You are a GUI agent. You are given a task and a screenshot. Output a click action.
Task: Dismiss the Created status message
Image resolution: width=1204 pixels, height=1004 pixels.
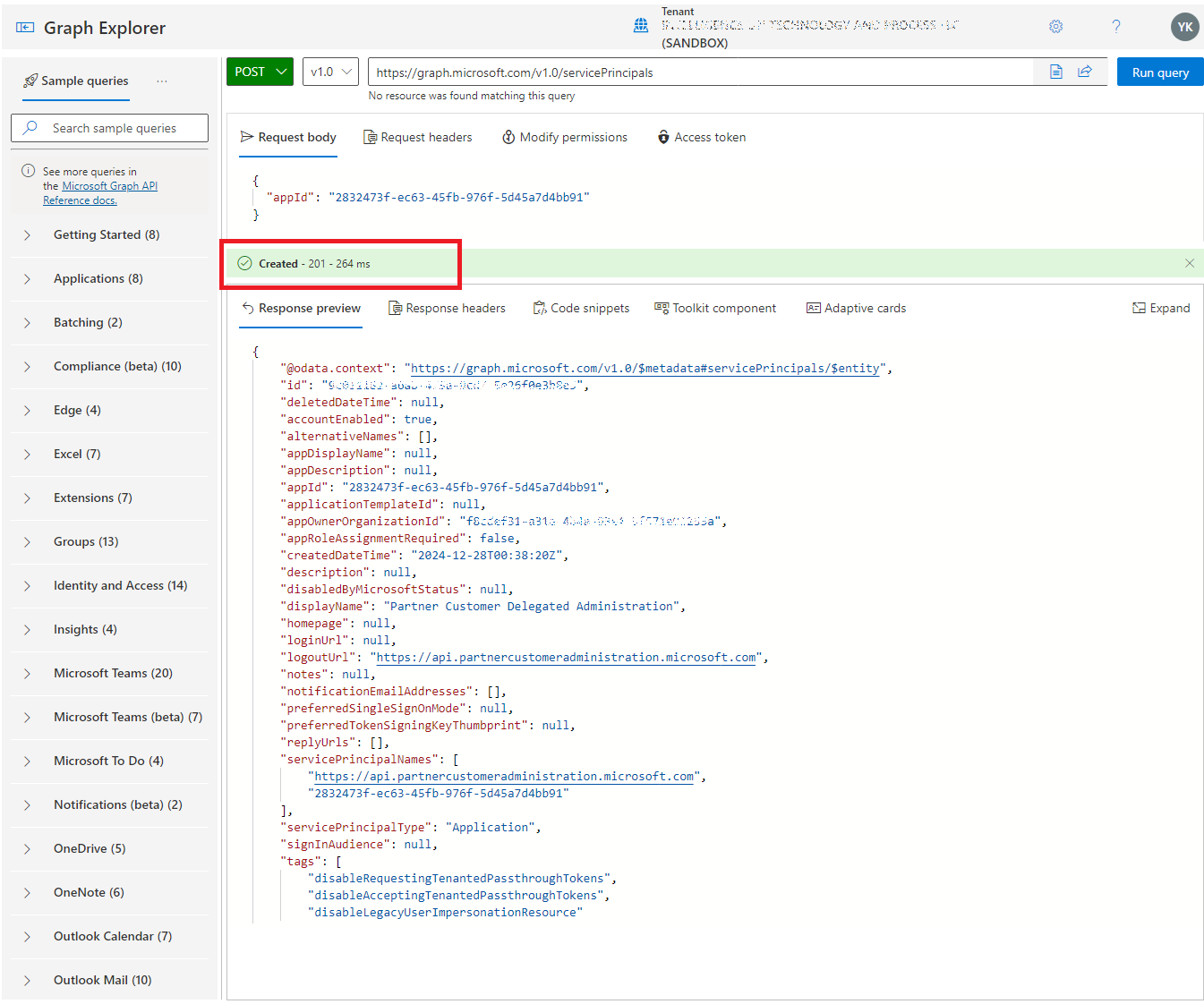coord(1190,263)
